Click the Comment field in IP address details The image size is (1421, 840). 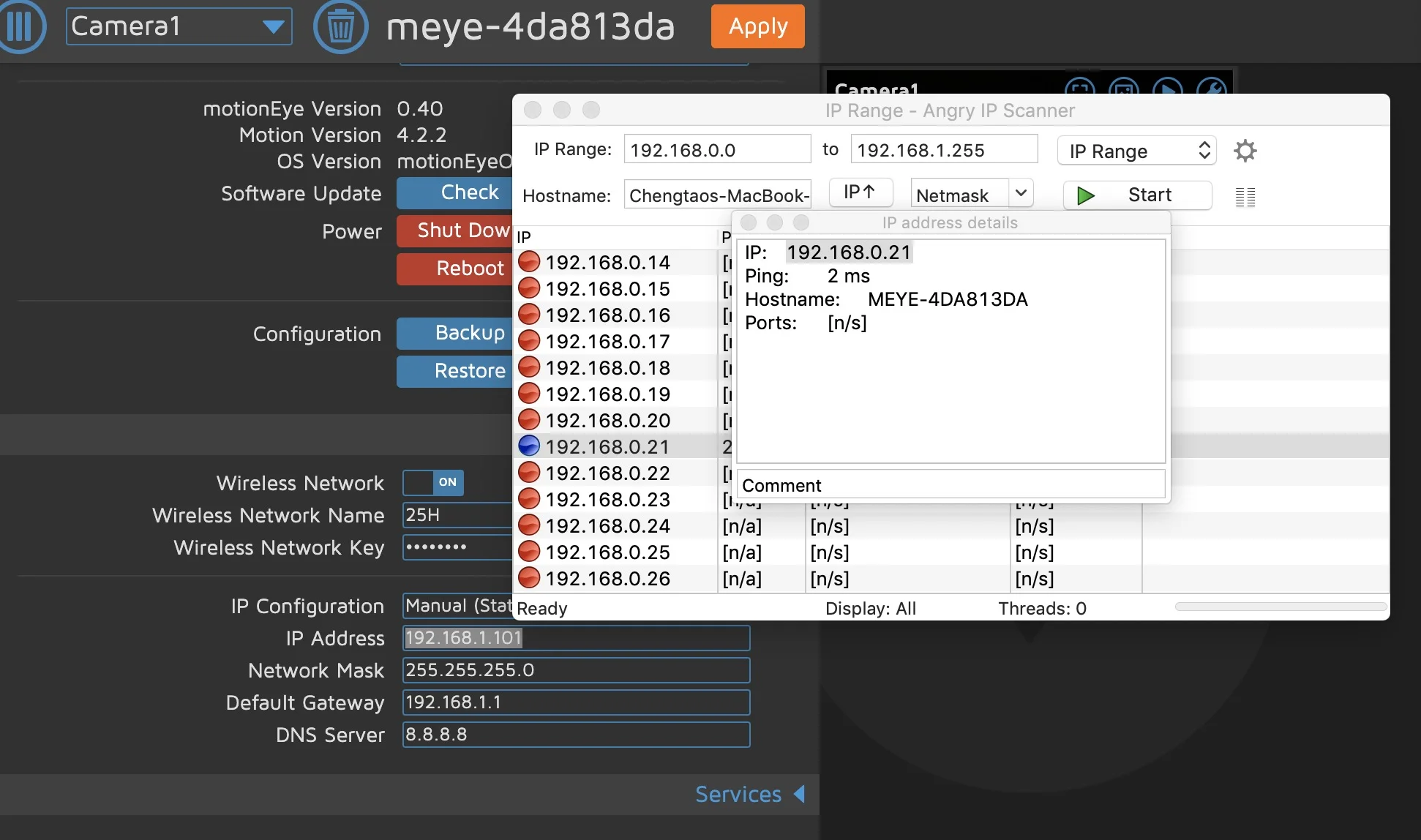pos(951,484)
